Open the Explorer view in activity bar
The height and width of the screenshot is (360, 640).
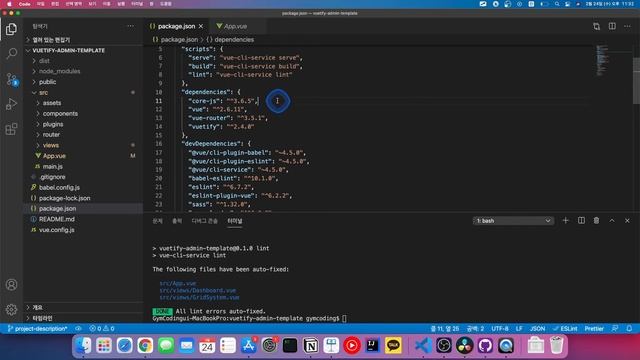point(11,29)
